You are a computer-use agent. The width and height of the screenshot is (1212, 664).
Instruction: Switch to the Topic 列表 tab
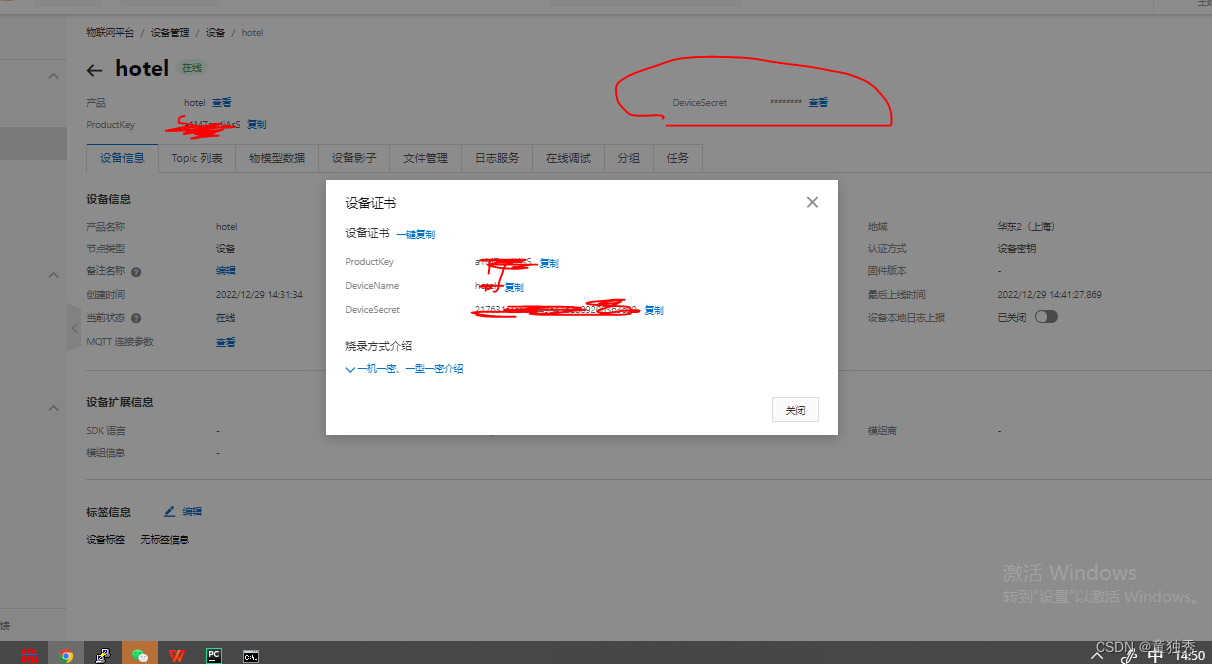(196, 158)
